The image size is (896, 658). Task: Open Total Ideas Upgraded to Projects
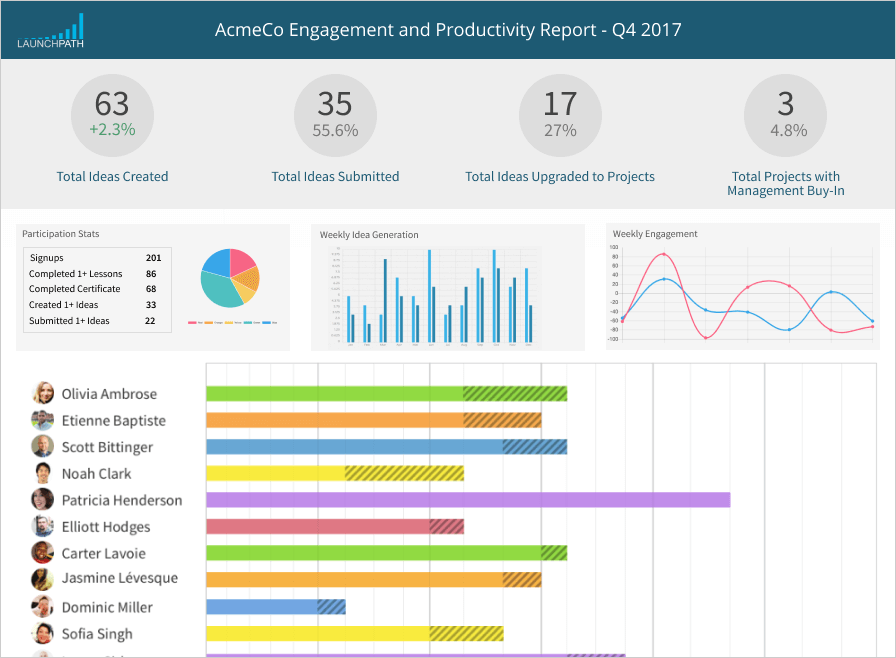560,176
